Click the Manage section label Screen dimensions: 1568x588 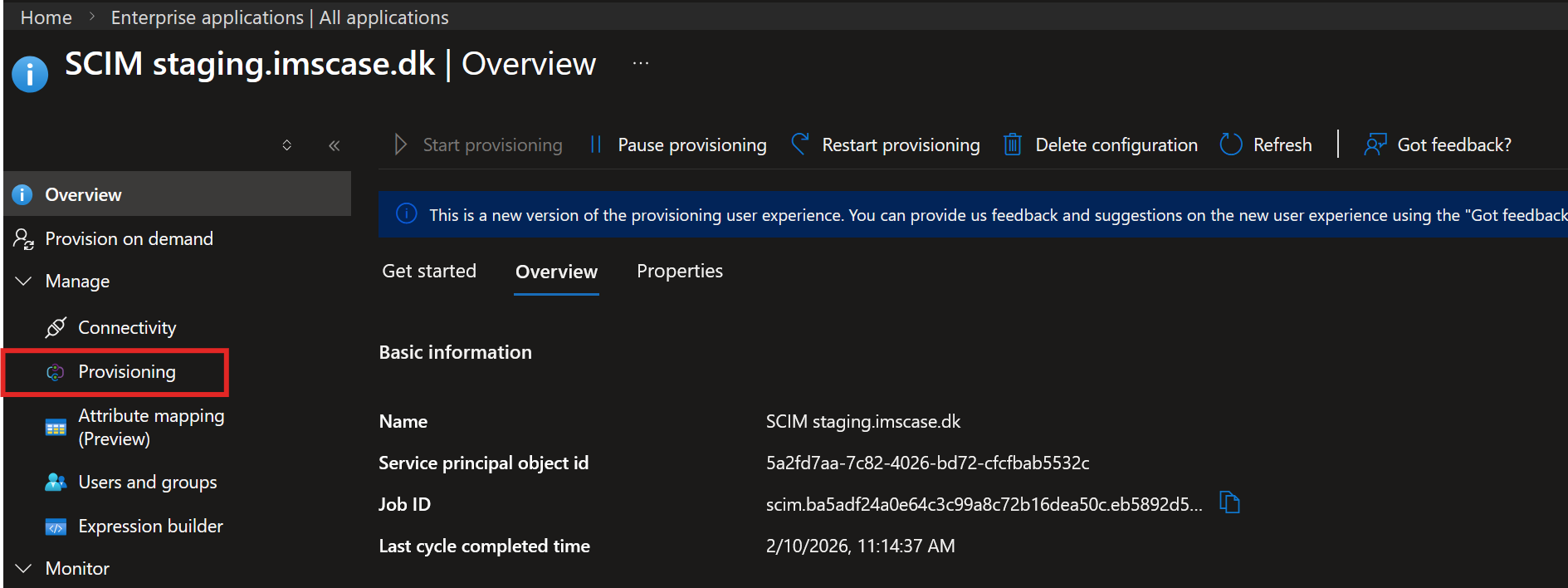pyautogui.click(x=77, y=281)
